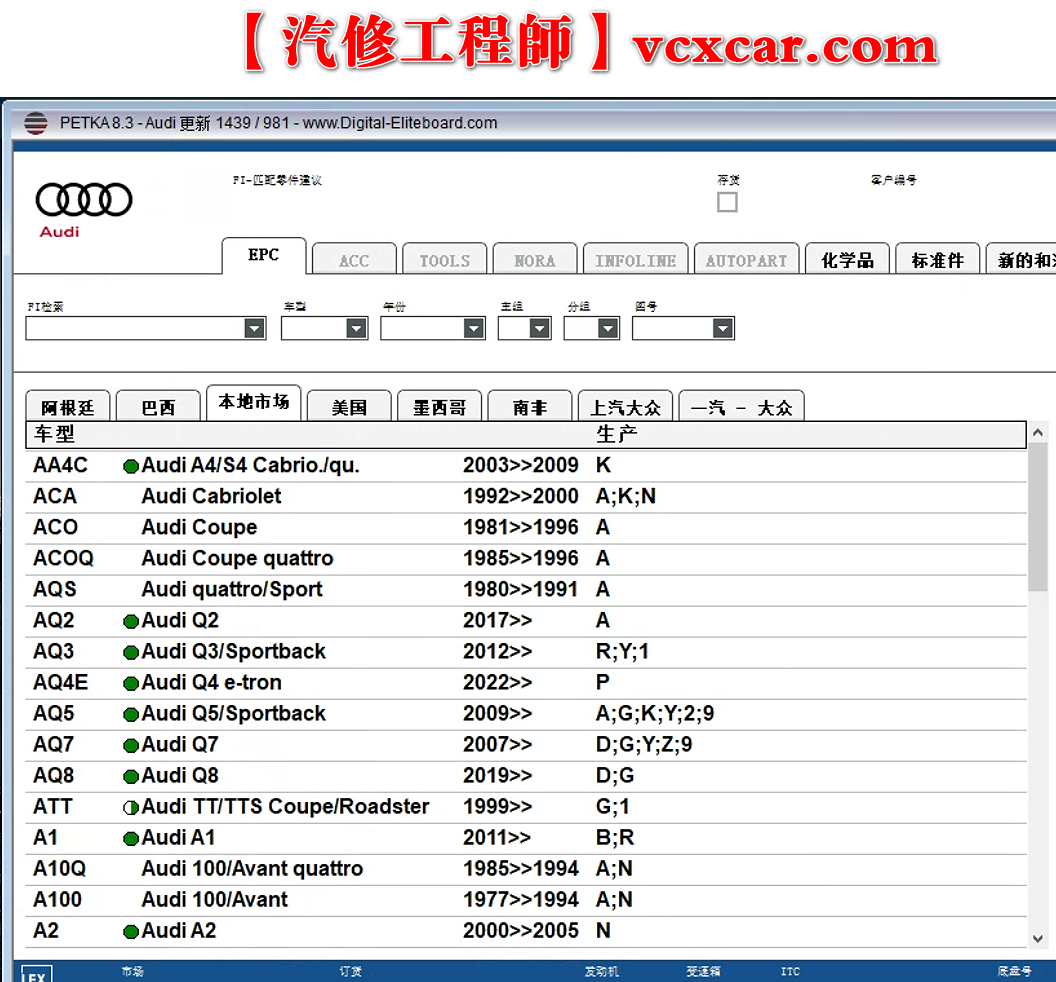1056x982 pixels.
Task: Select the AUTOPART tab
Action: [x=746, y=258]
